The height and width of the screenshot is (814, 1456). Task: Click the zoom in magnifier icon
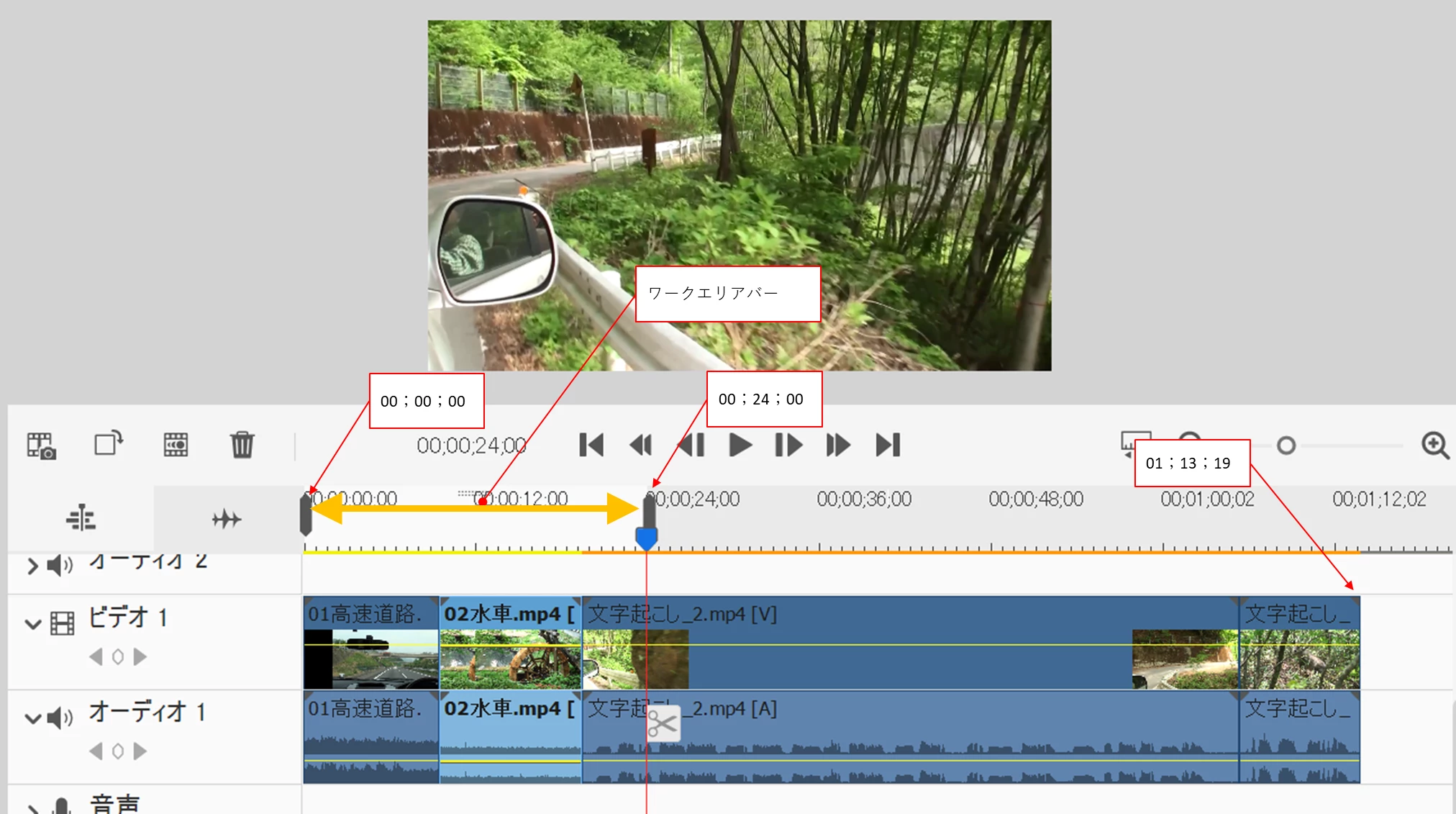[x=1434, y=445]
